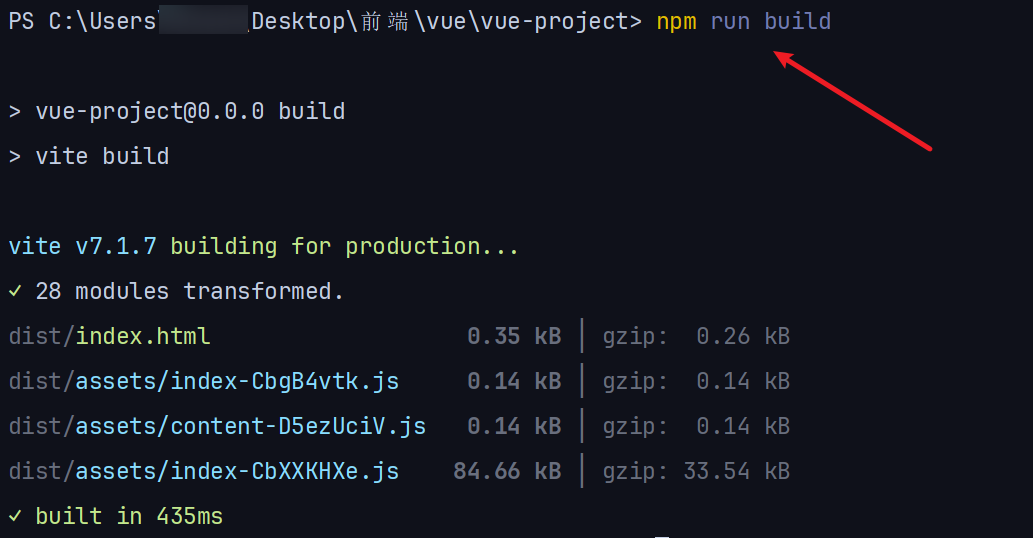Image resolution: width=1033 pixels, height=538 pixels.
Task: Click the "28 modules transformed." message
Action: point(190,291)
